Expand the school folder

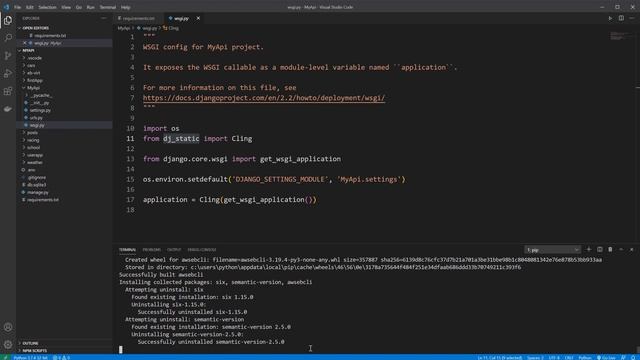click(31, 147)
